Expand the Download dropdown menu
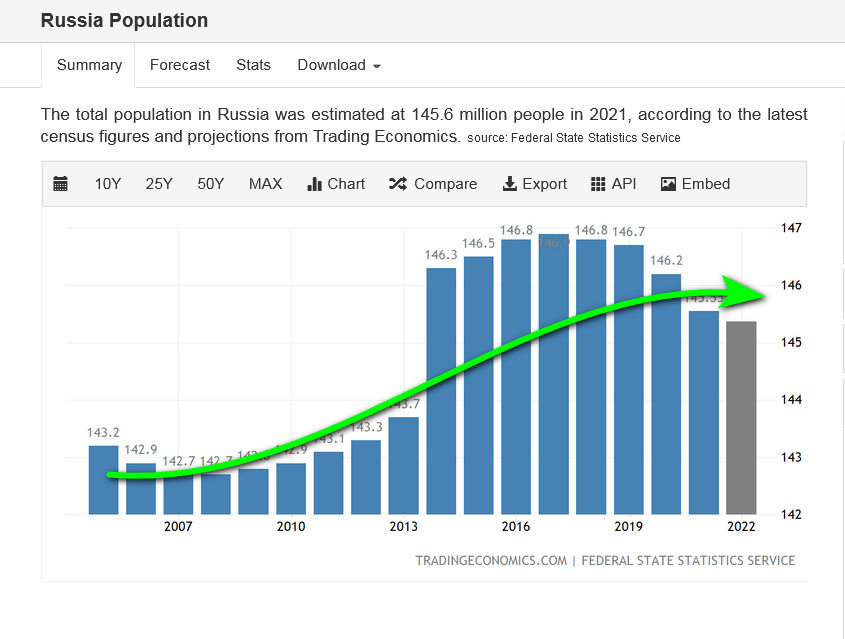Viewport: 845px width, 639px height. pyautogui.click(x=339, y=65)
